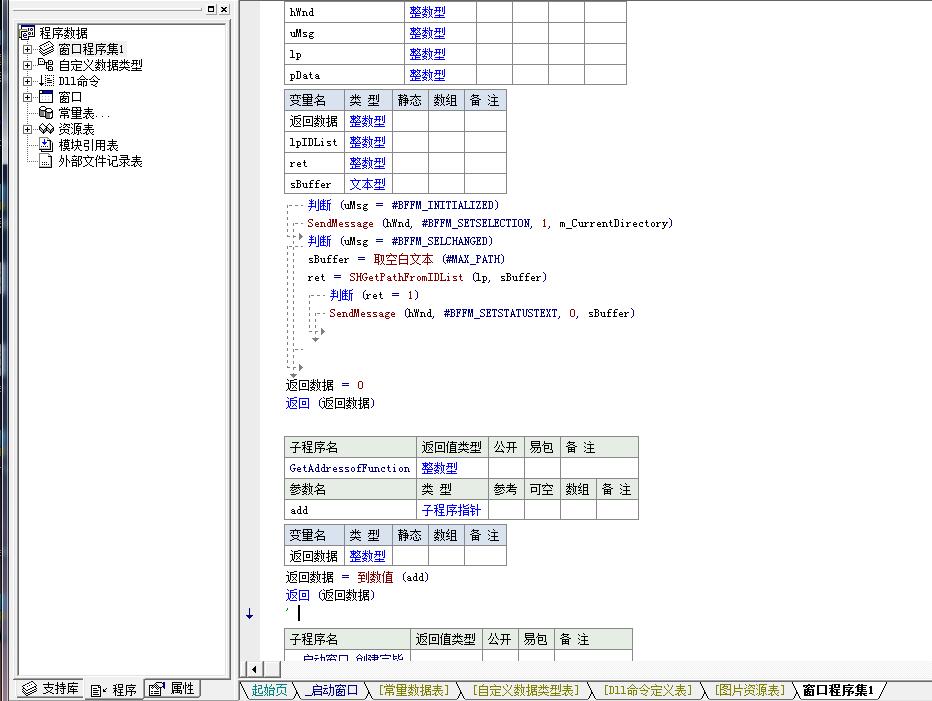Open the [自定义数据类型表] tab

pos(525,690)
